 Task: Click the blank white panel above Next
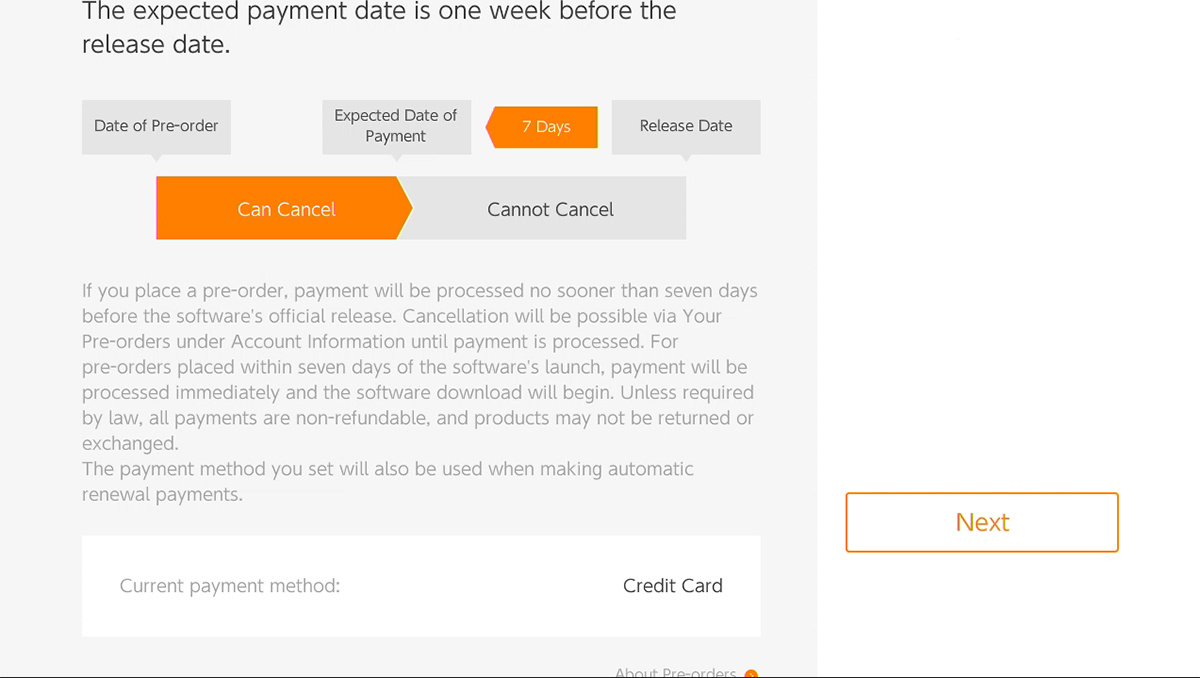(x=1008, y=240)
